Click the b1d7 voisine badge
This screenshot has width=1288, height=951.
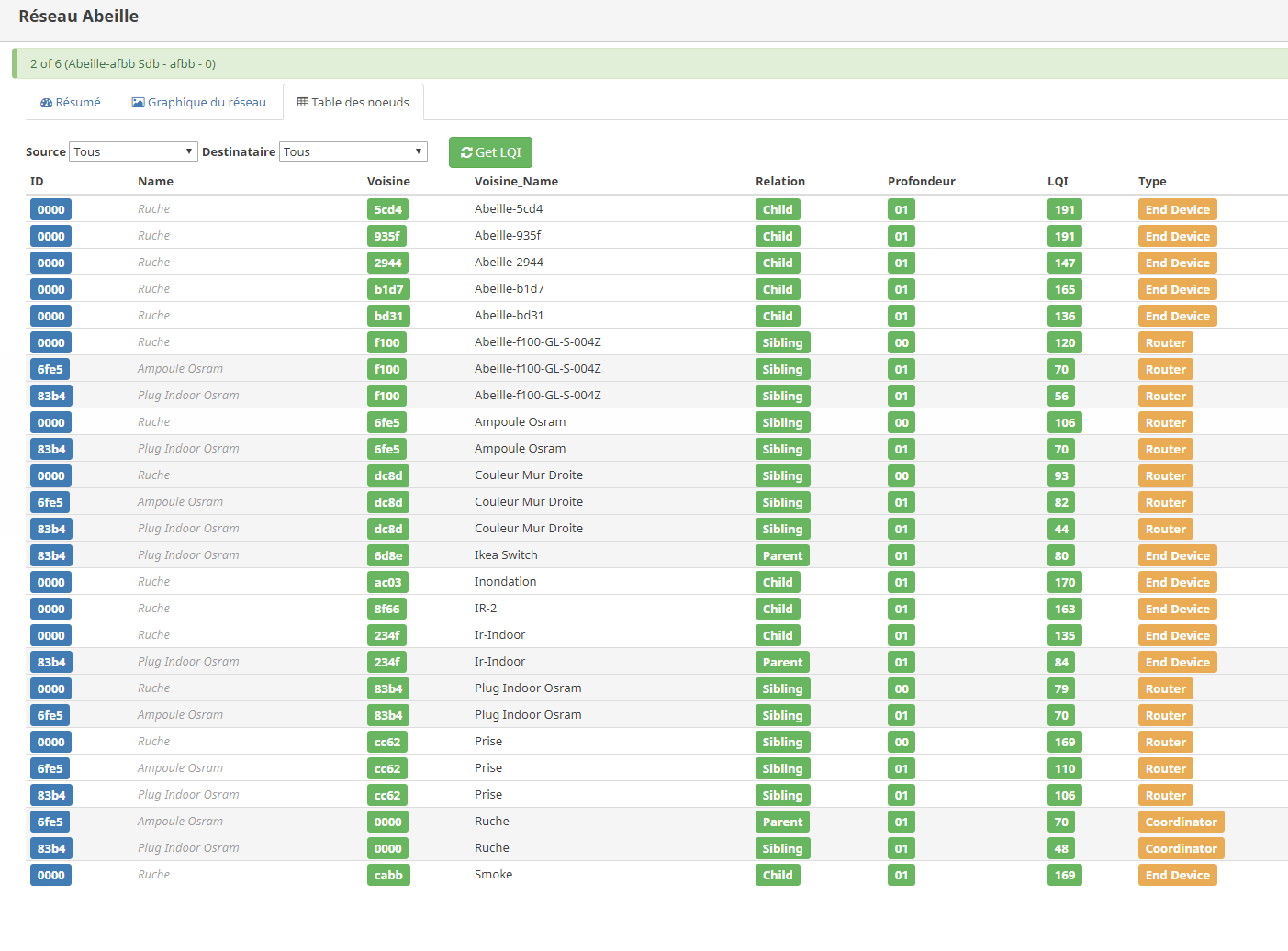388,289
